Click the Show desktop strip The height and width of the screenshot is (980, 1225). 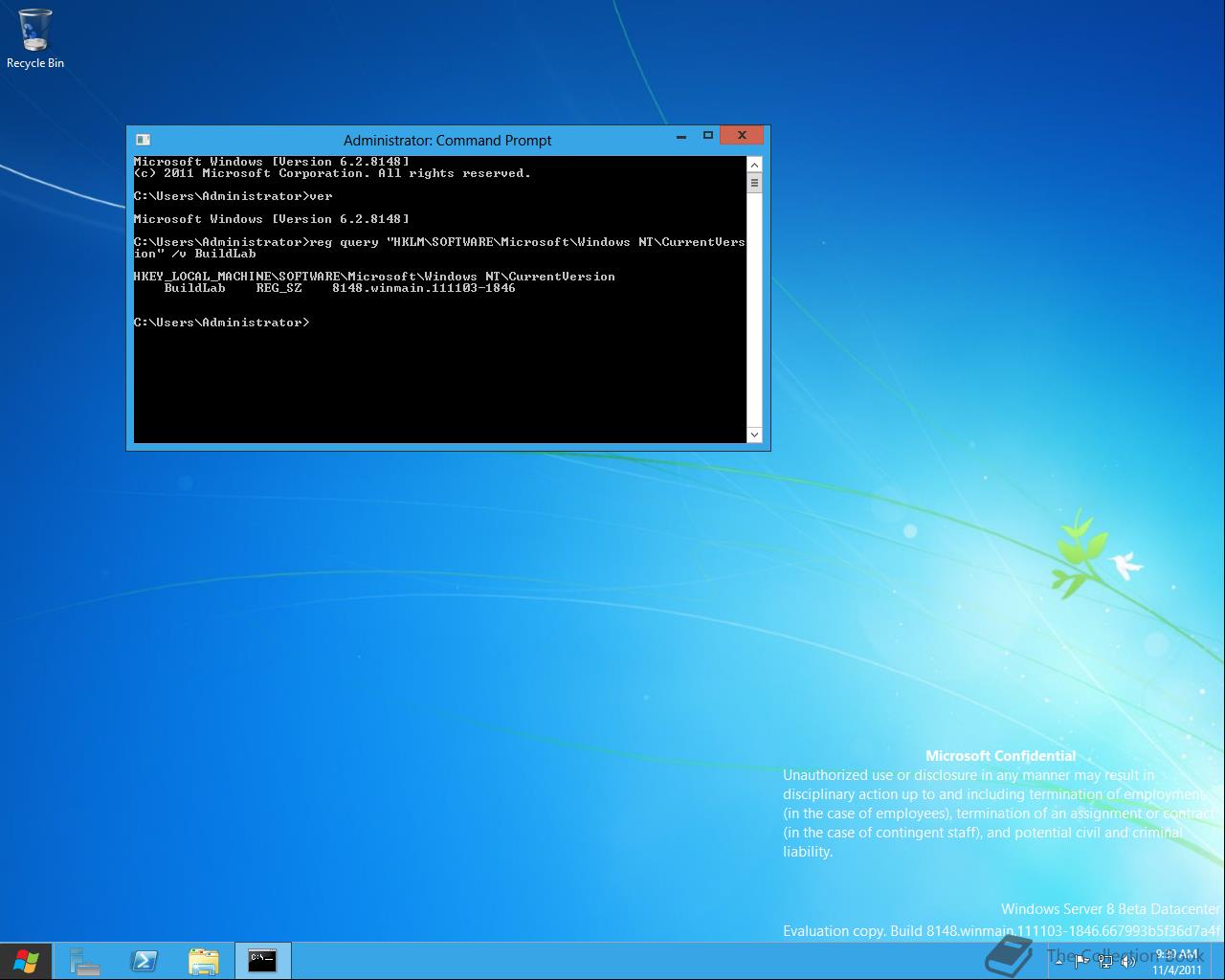[x=1218, y=961]
